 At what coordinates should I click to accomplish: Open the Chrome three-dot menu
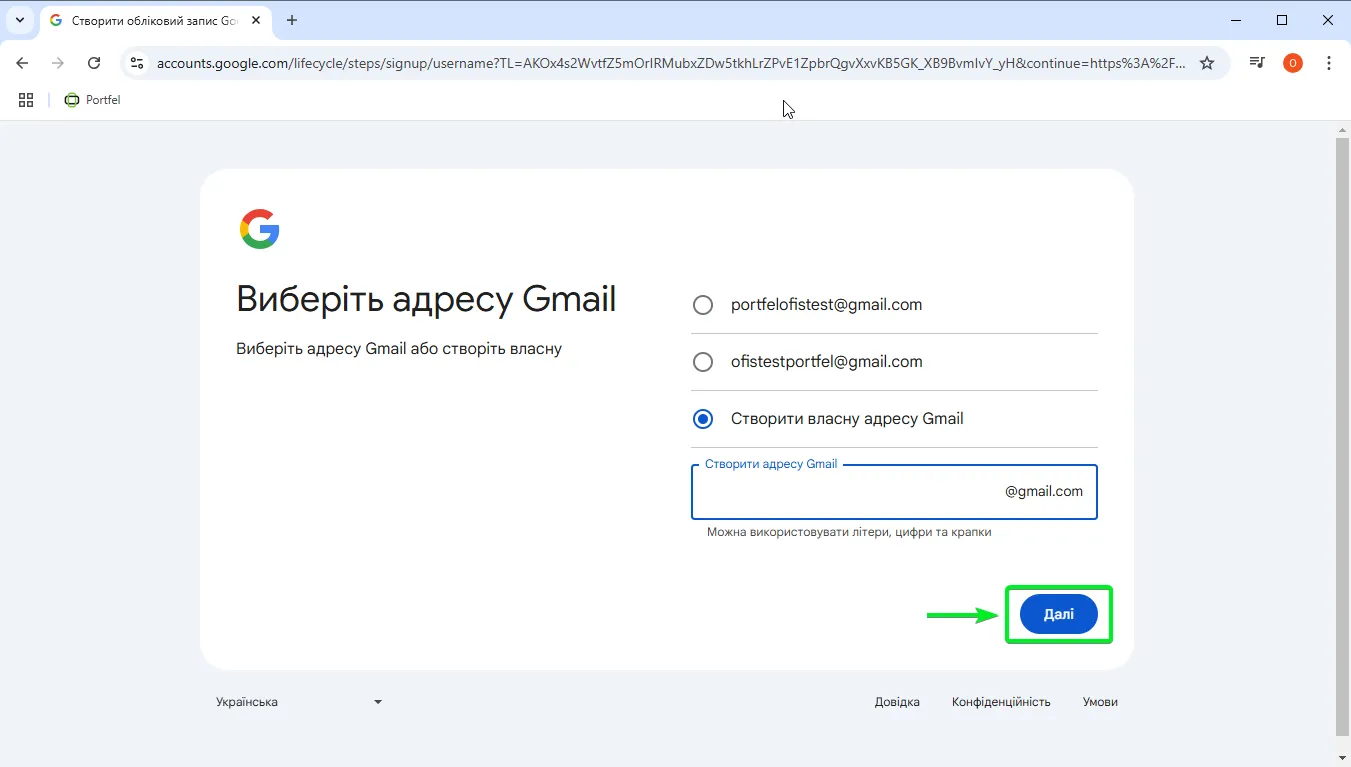pyautogui.click(x=1329, y=63)
